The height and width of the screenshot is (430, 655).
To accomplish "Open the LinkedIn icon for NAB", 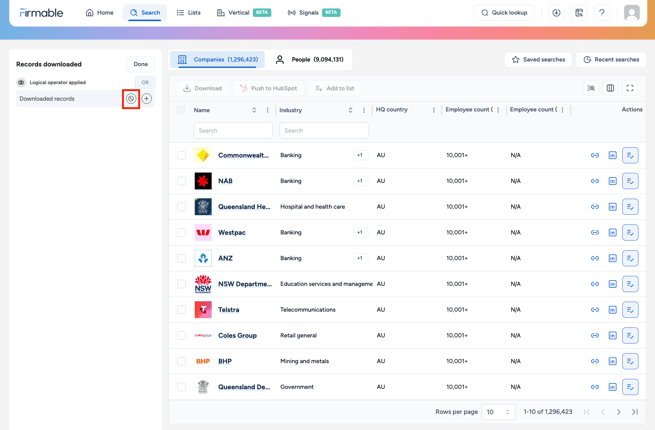I will [612, 181].
